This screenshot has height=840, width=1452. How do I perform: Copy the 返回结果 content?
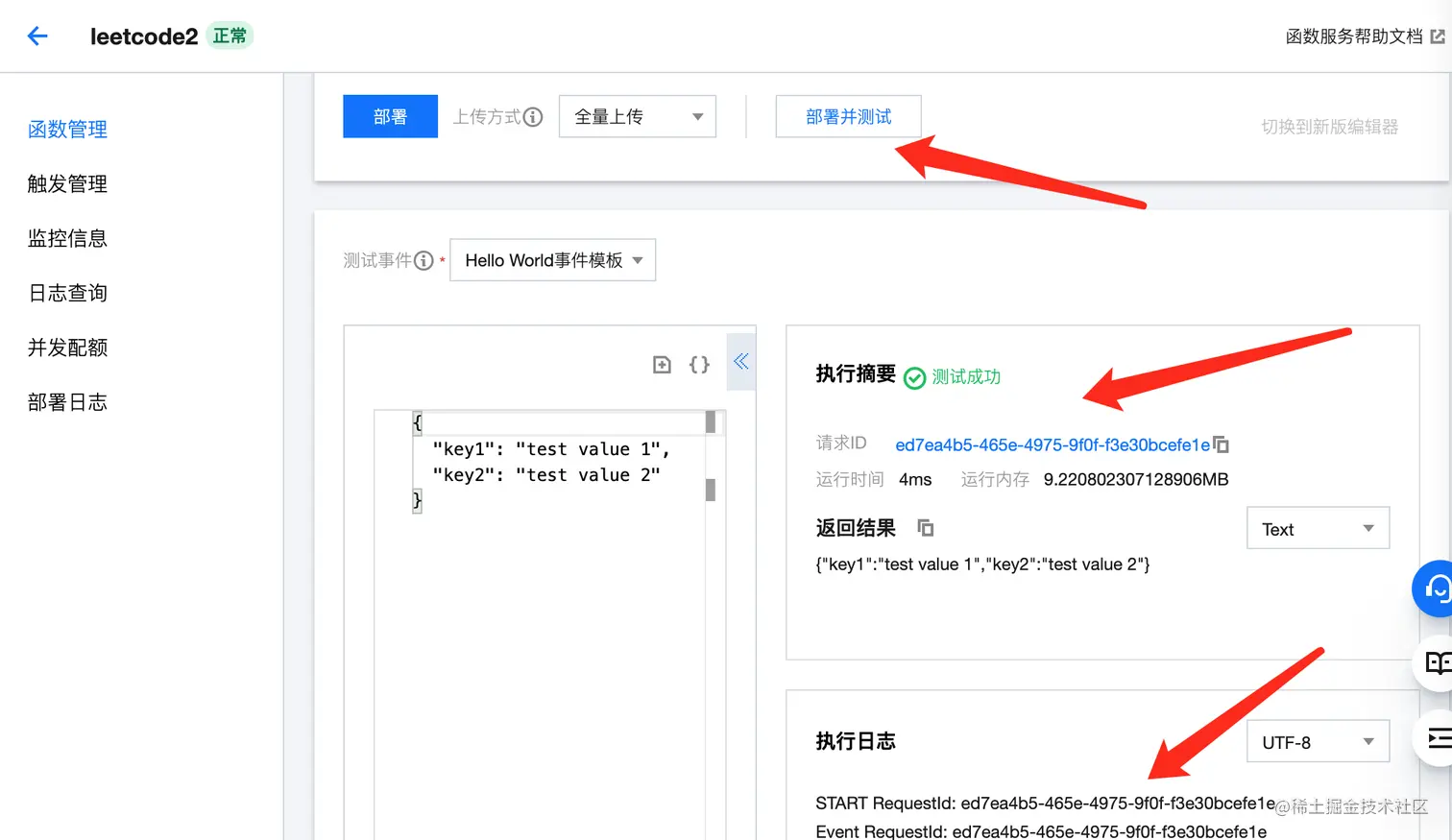926,528
